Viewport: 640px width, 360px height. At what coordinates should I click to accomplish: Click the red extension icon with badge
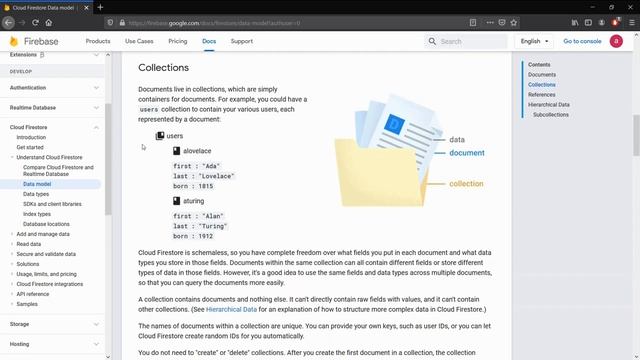coord(616,22)
